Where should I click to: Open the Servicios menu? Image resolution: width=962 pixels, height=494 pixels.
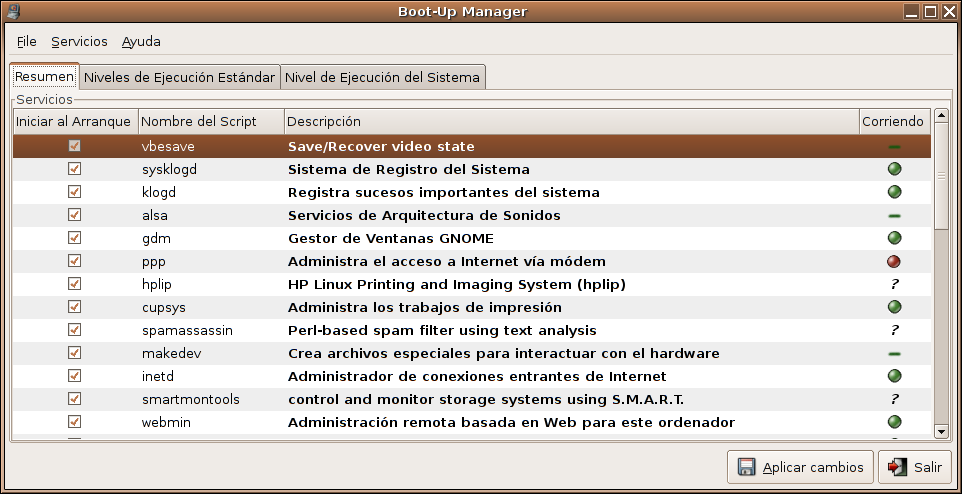(x=79, y=42)
